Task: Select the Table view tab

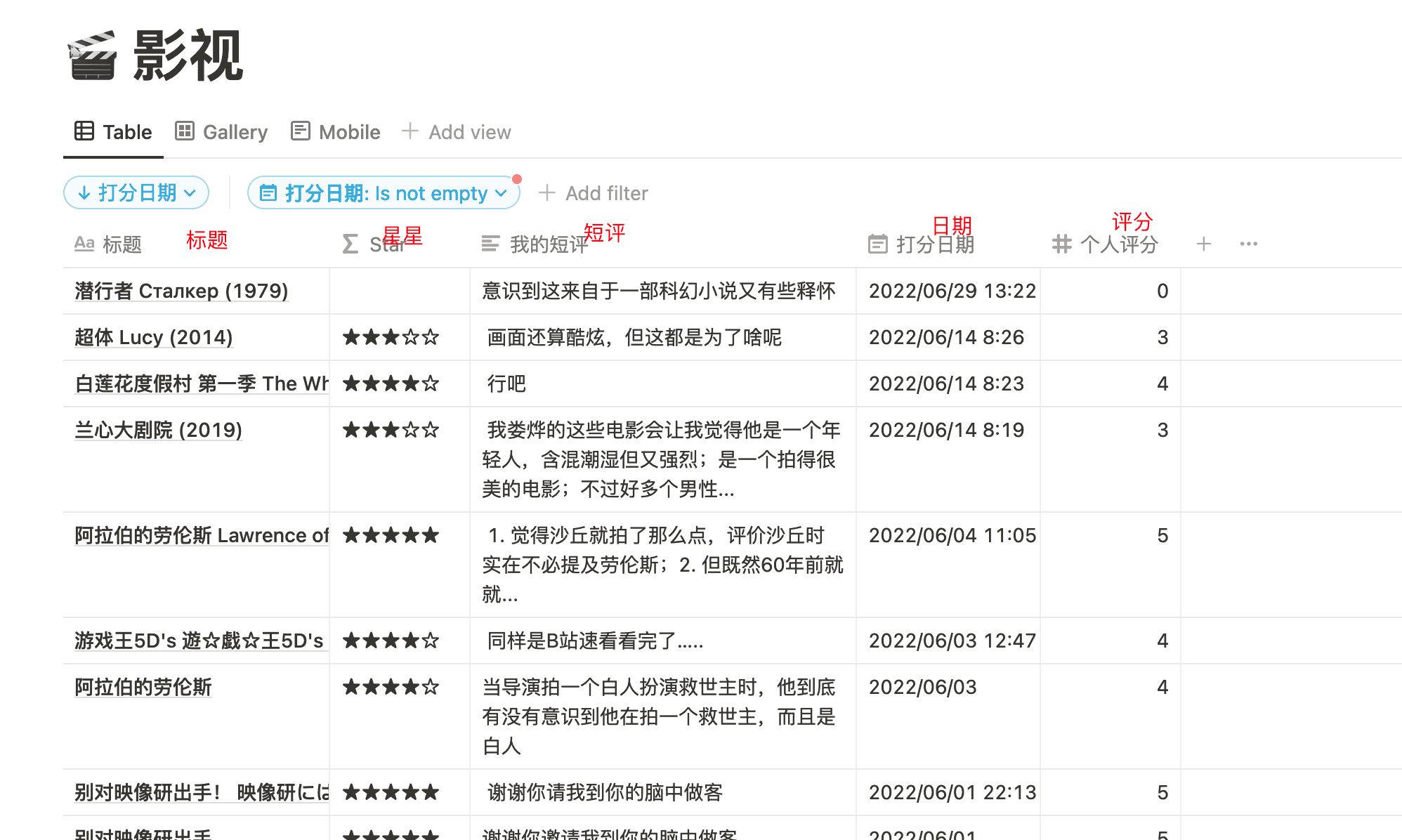Action: (113, 132)
